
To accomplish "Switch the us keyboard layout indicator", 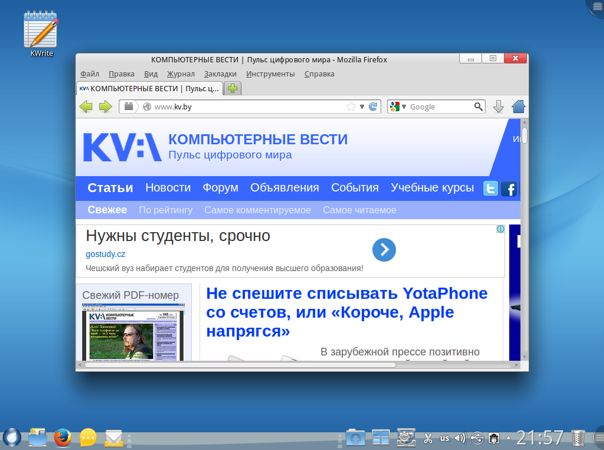I will tap(445, 438).
